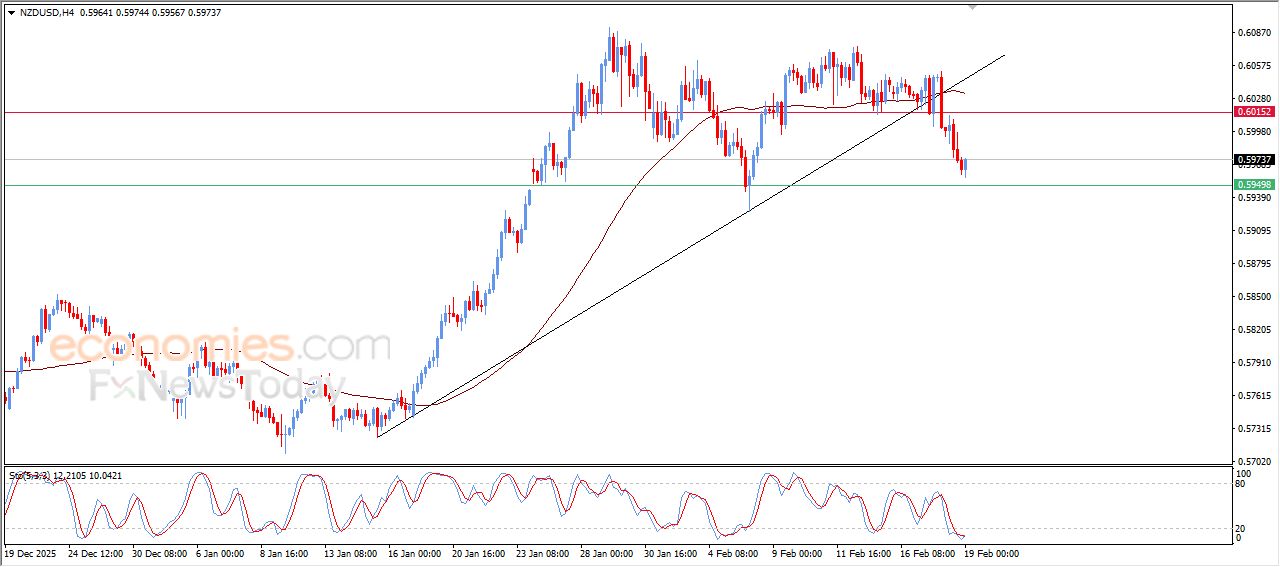Click the Sto(5,3,3) indicator label
Viewport: 1280px width, 567px height.
(28, 476)
